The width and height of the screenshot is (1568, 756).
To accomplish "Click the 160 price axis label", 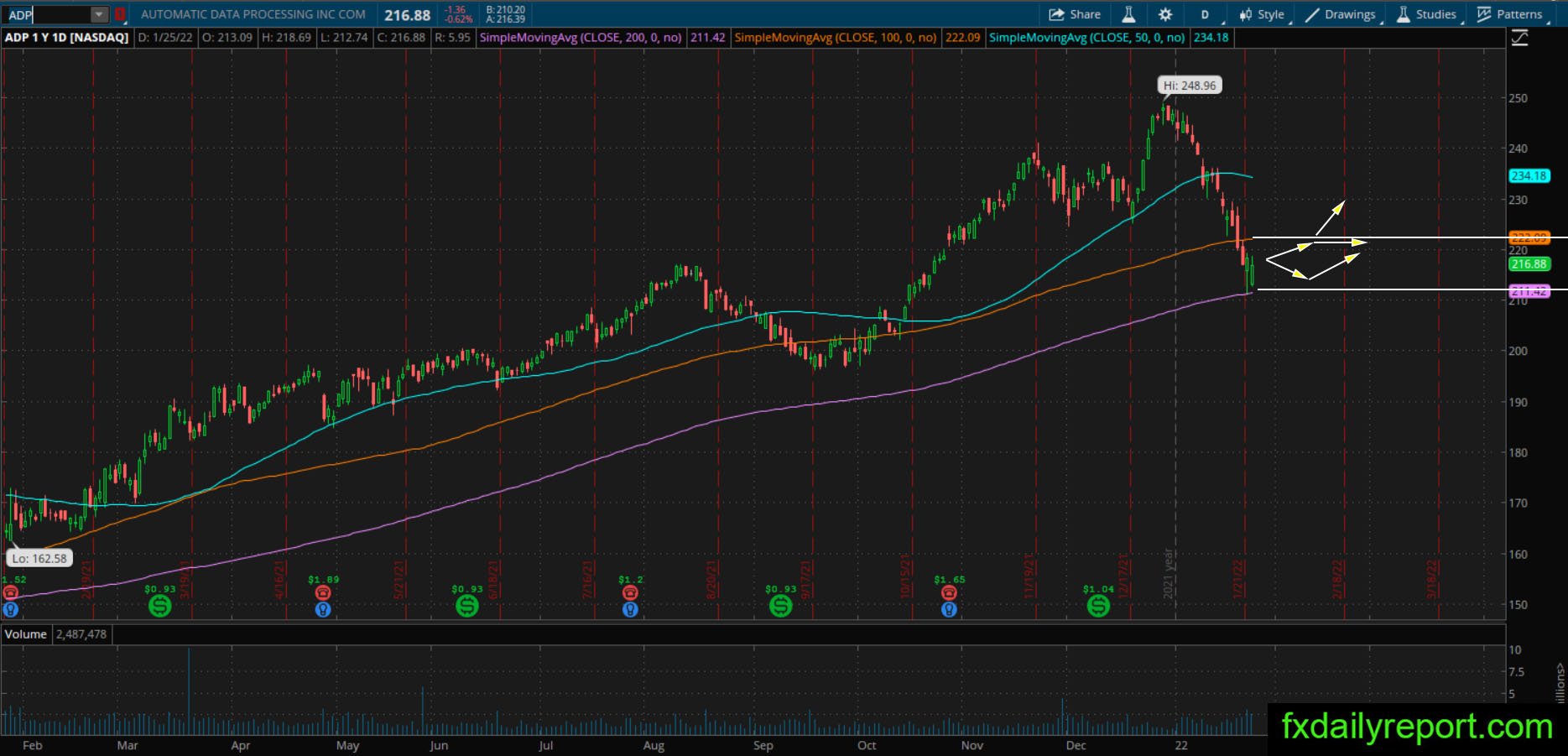I will (x=1519, y=555).
